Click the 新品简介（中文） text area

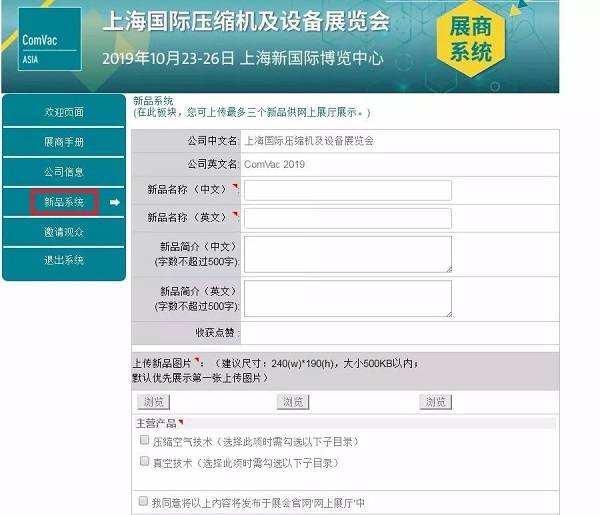click(x=347, y=254)
